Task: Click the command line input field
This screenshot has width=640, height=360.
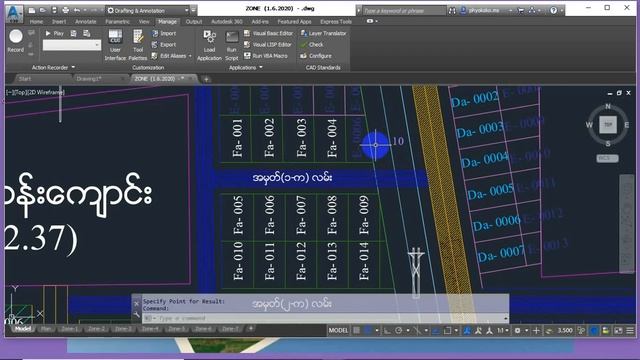Action: point(325,318)
